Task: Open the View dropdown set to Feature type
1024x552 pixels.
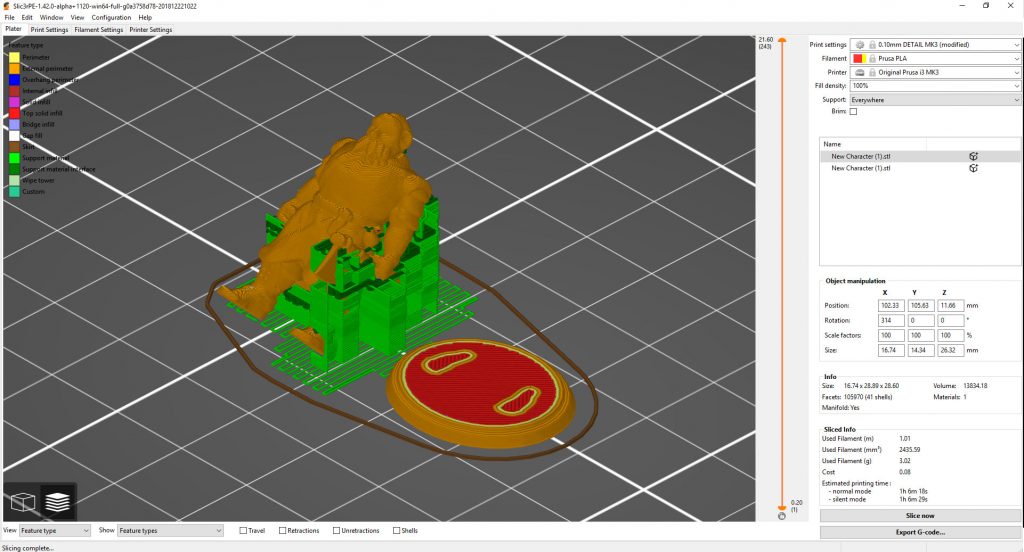Action: click(54, 530)
